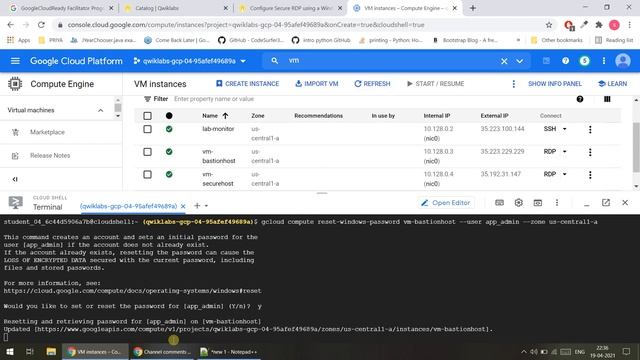The height and width of the screenshot is (360, 640).
Task: Open the Other bookmarks folder
Action: [557, 40]
